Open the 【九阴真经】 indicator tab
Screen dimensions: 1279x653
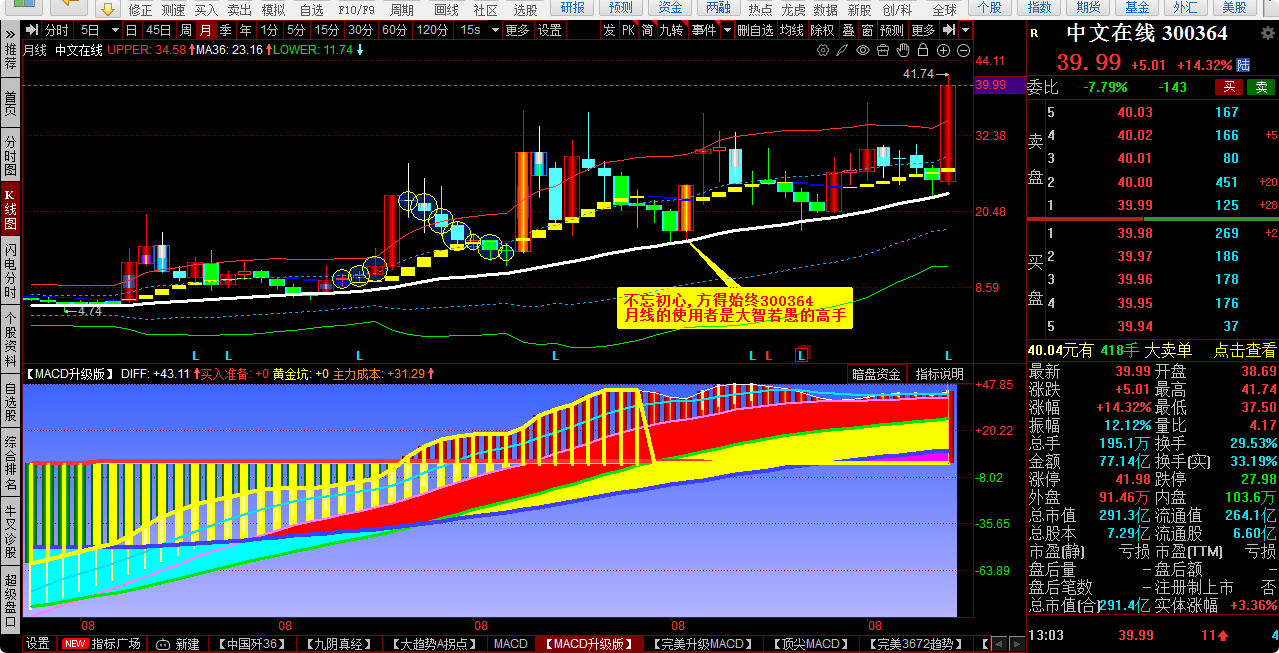tap(338, 644)
